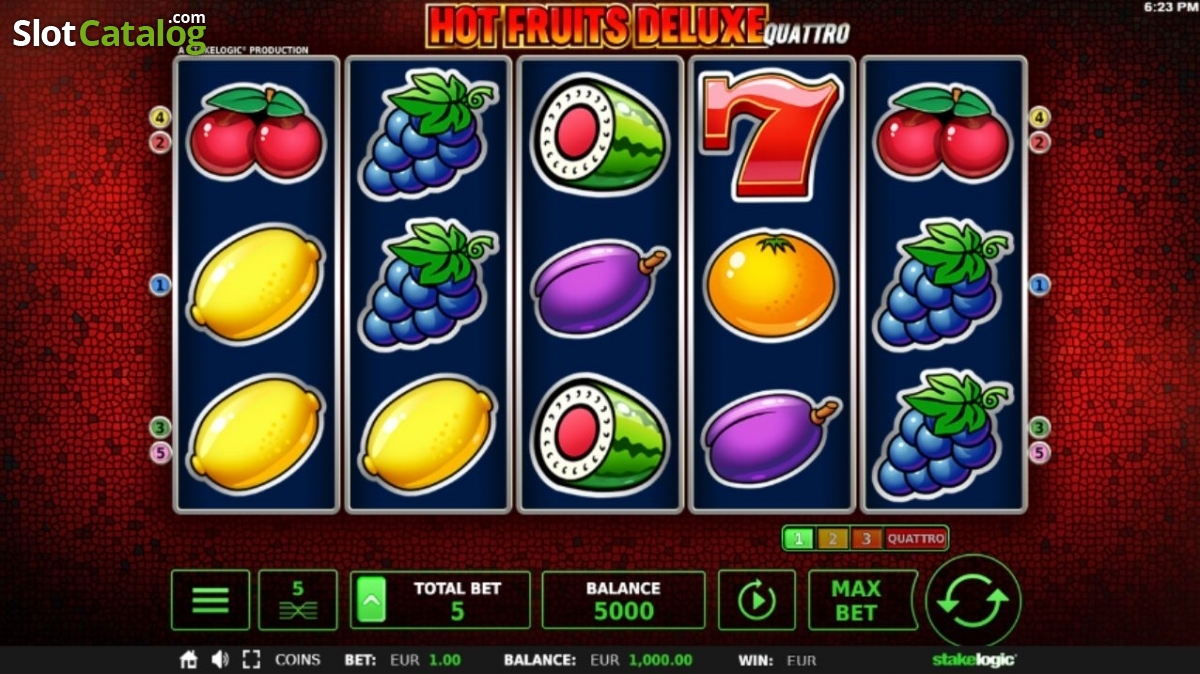Open the SlotCatalog.com logo link
1200x674 pixels.
110,32
